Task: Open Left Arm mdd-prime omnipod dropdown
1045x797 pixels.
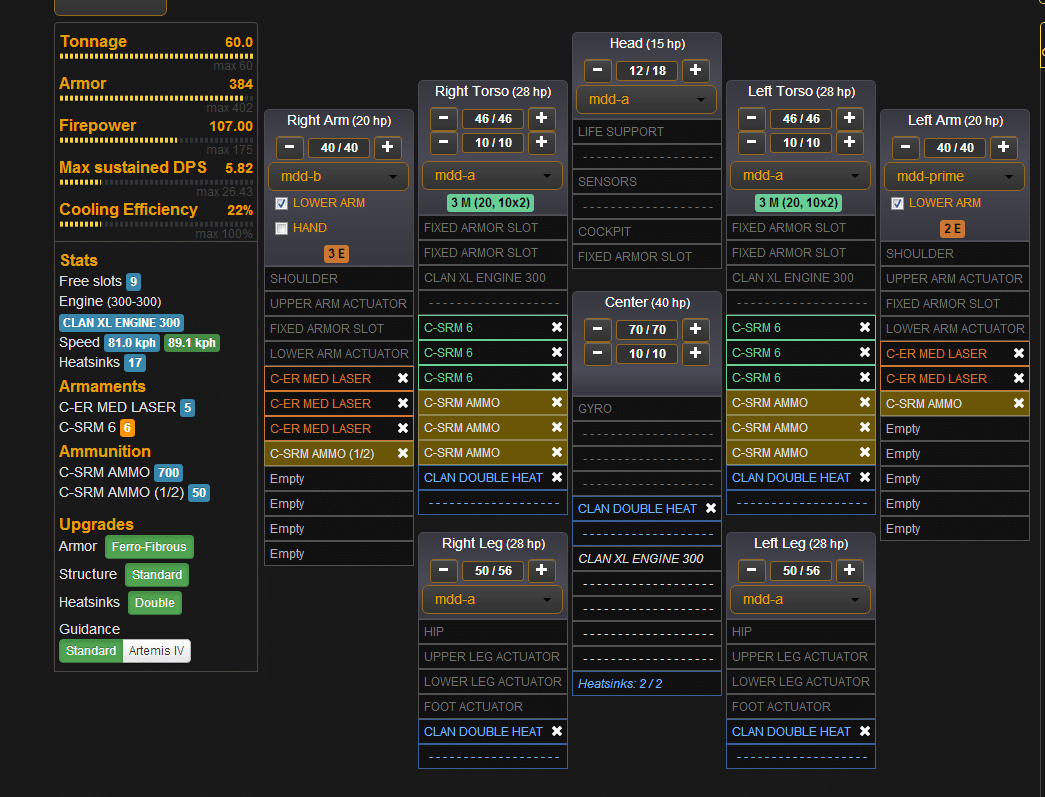Action: click(954, 177)
